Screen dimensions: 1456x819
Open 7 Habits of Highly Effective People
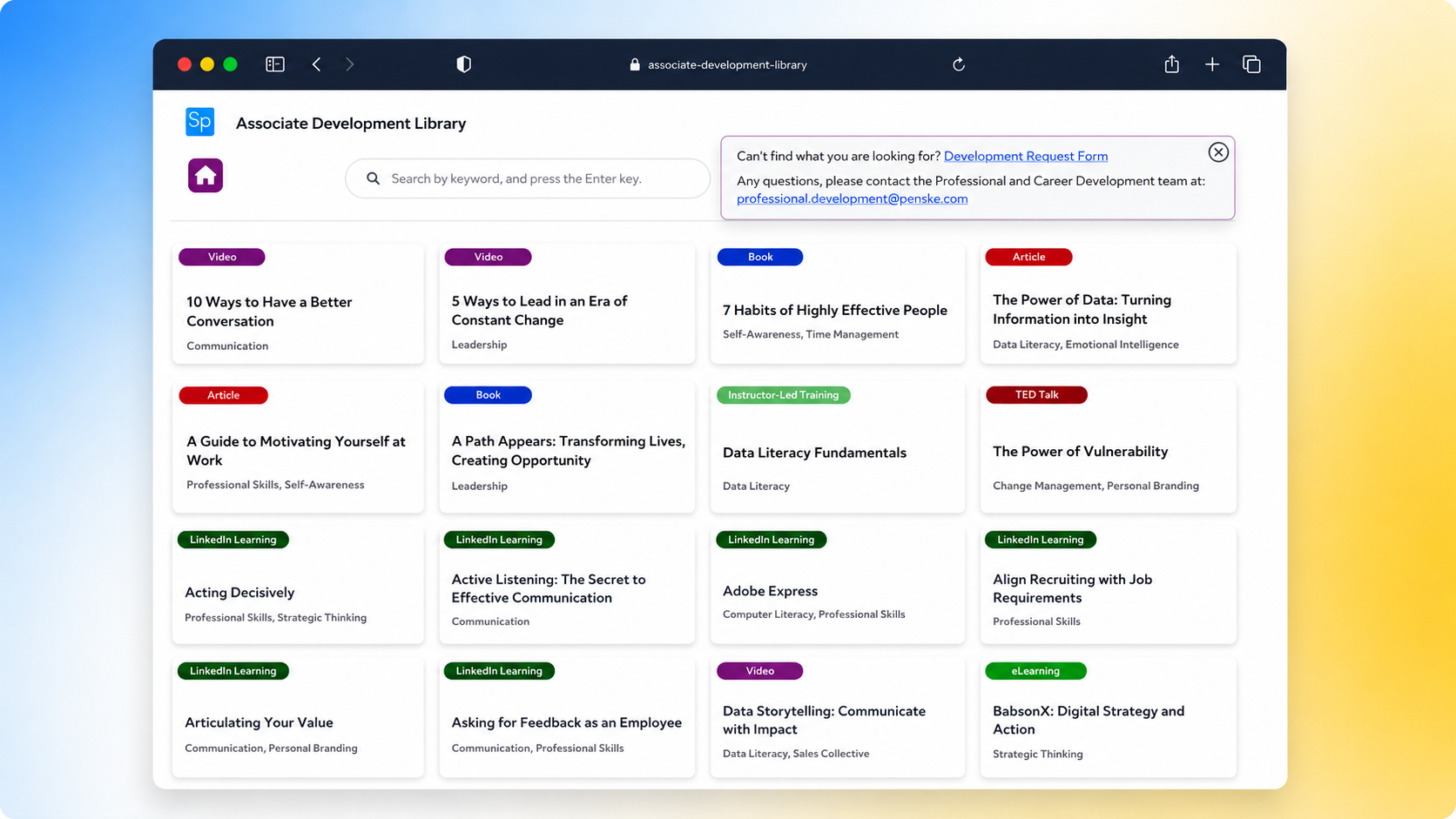click(x=838, y=303)
